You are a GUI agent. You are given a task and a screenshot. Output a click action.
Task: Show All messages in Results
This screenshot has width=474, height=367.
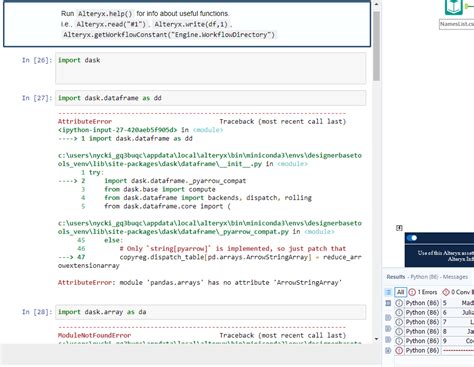[x=400, y=292]
